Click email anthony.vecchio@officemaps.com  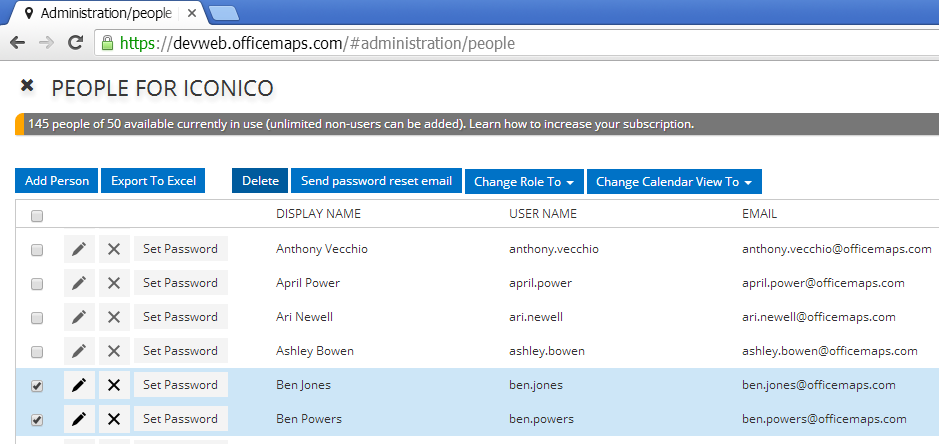837,249
